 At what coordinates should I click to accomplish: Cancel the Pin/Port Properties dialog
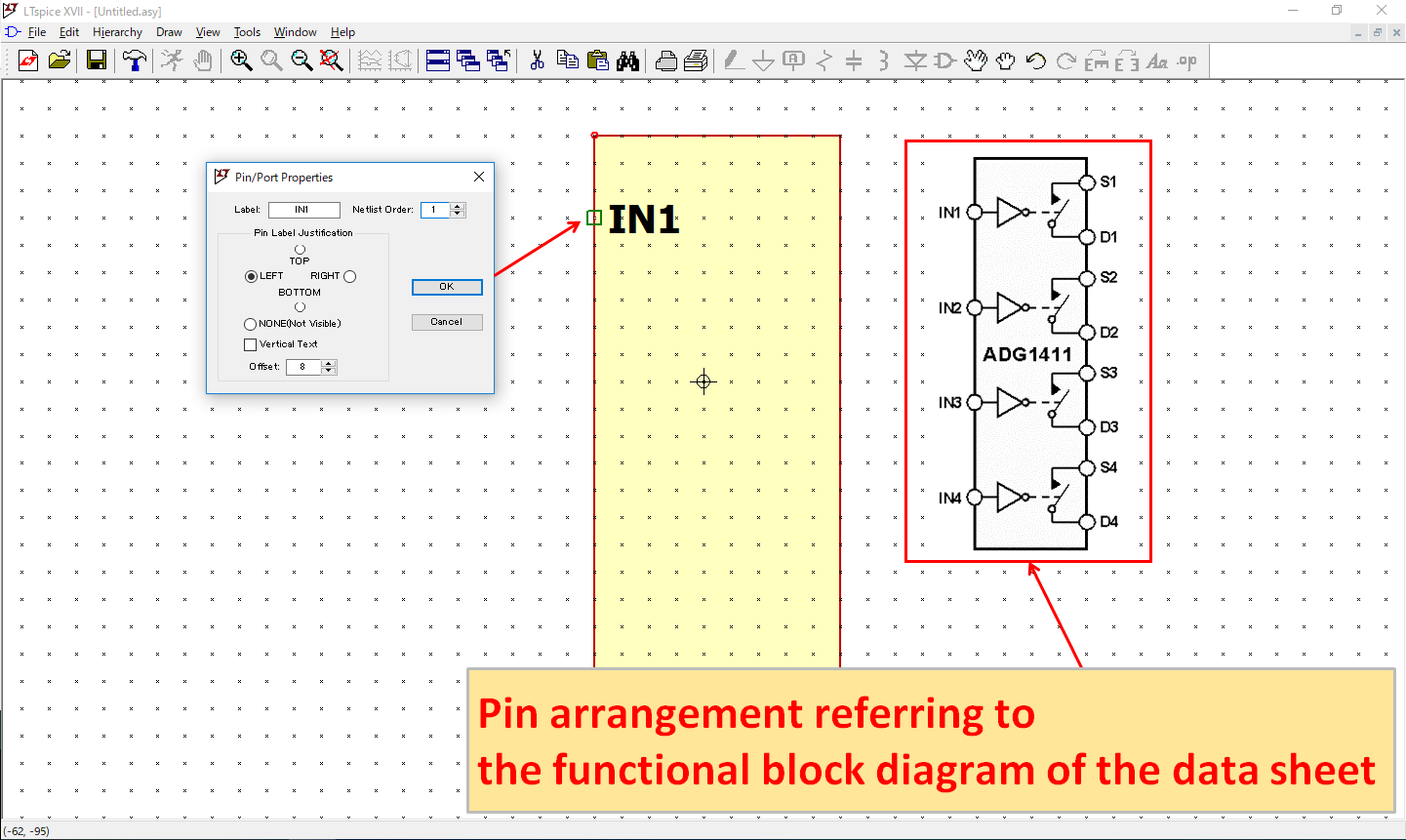coord(447,321)
